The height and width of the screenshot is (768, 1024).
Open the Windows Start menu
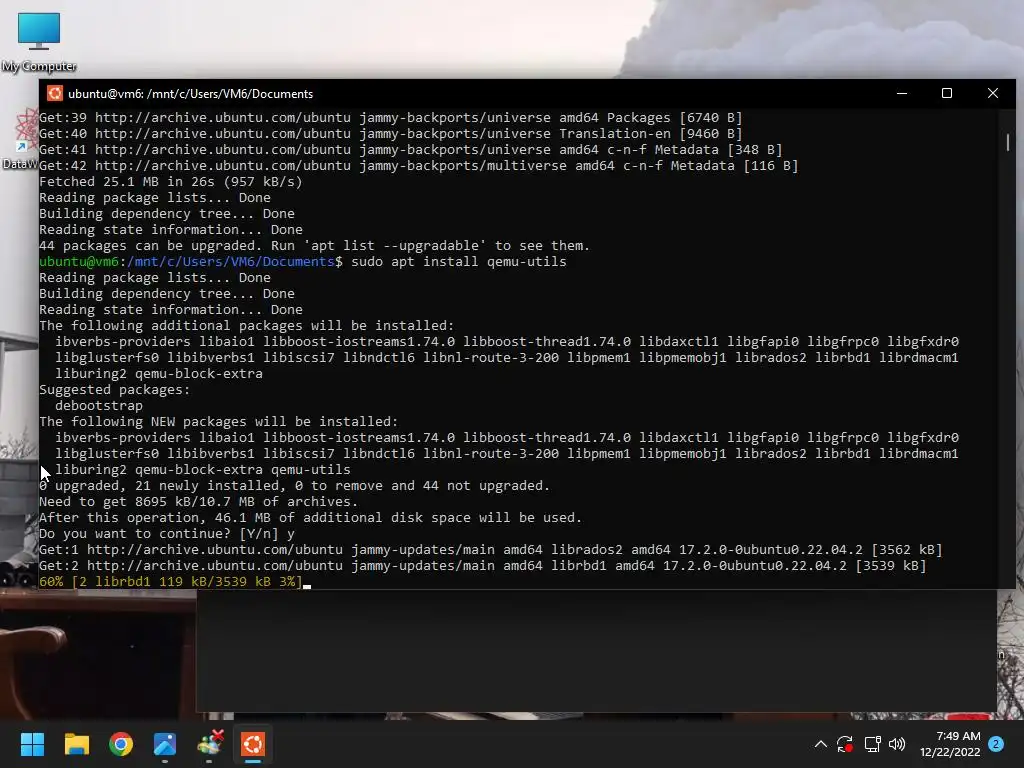pos(32,744)
